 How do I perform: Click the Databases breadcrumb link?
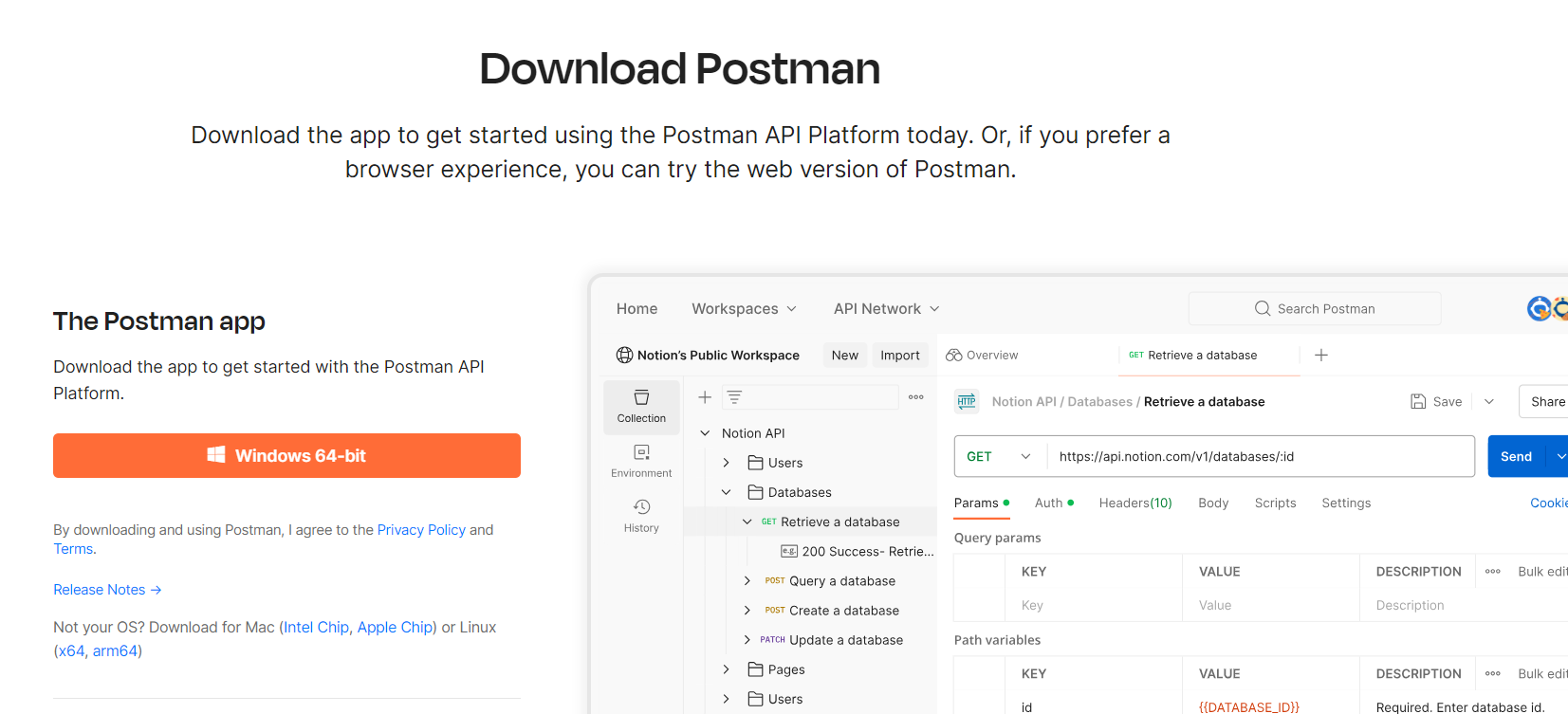(1099, 402)
